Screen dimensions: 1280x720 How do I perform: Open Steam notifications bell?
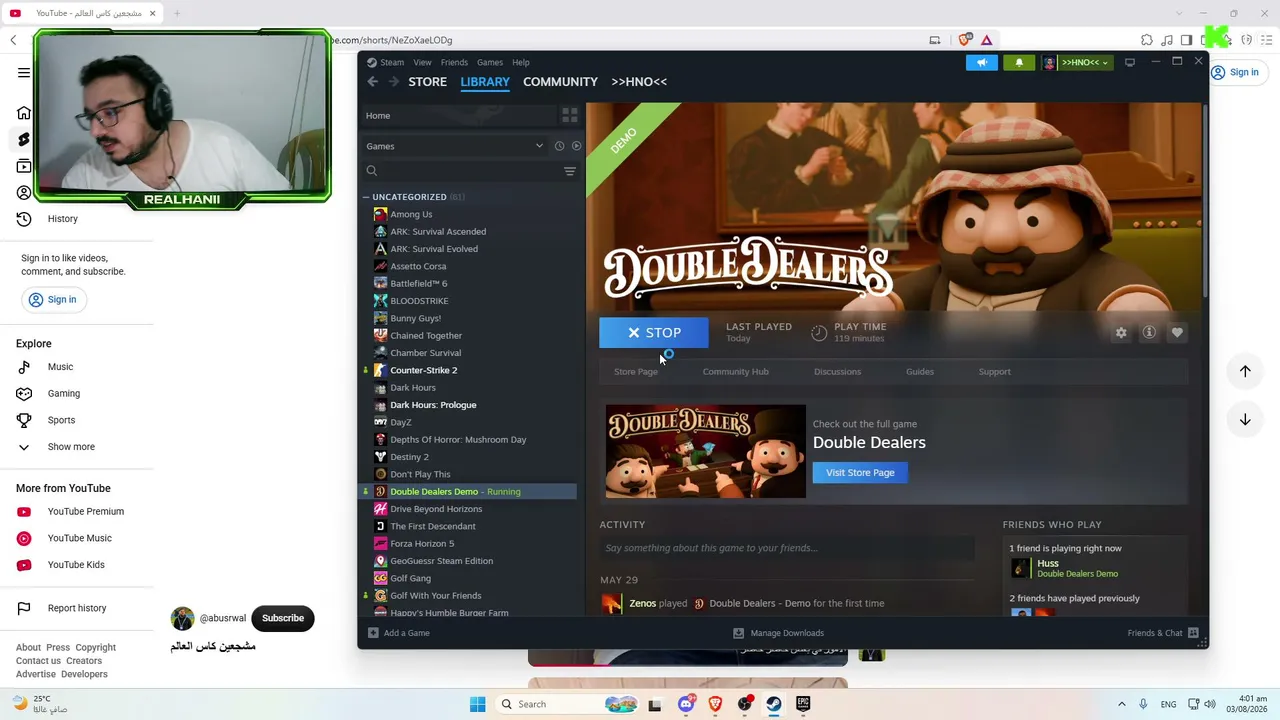tap(1019, 62)
